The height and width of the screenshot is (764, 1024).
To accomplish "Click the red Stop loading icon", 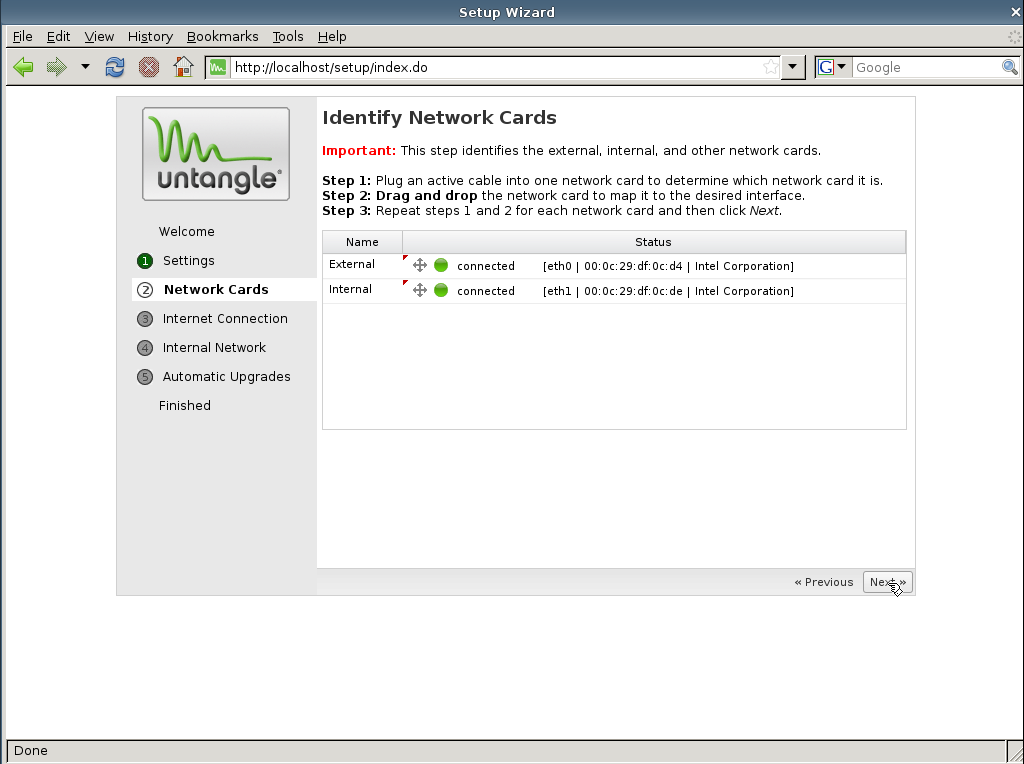I will click(149, 67).
